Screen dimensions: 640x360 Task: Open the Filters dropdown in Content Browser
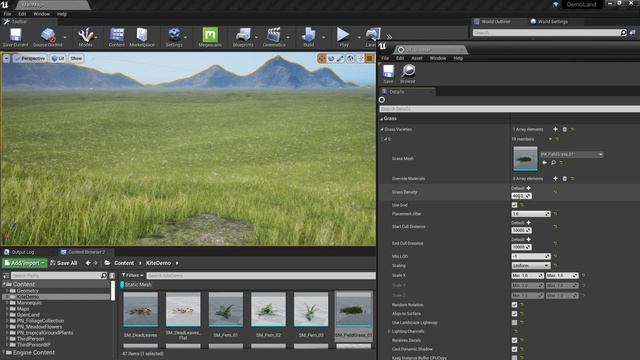133,276
